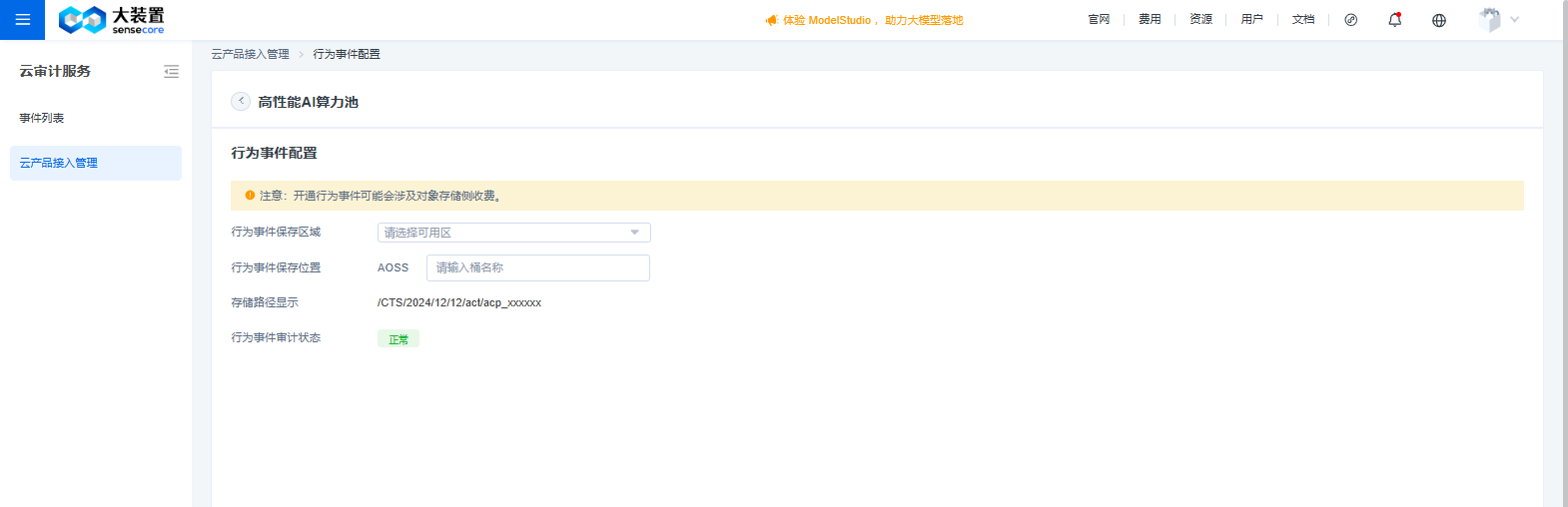Click 高性能AI算力池 title

coord(308,102)
